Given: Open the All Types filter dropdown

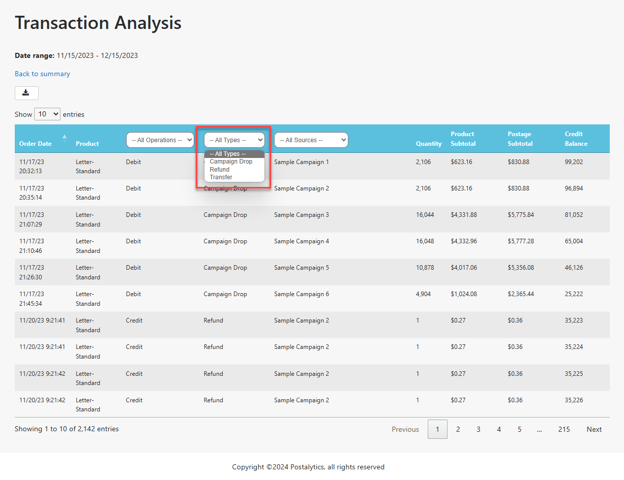Looking at the screenshot, I should point(234,140).
